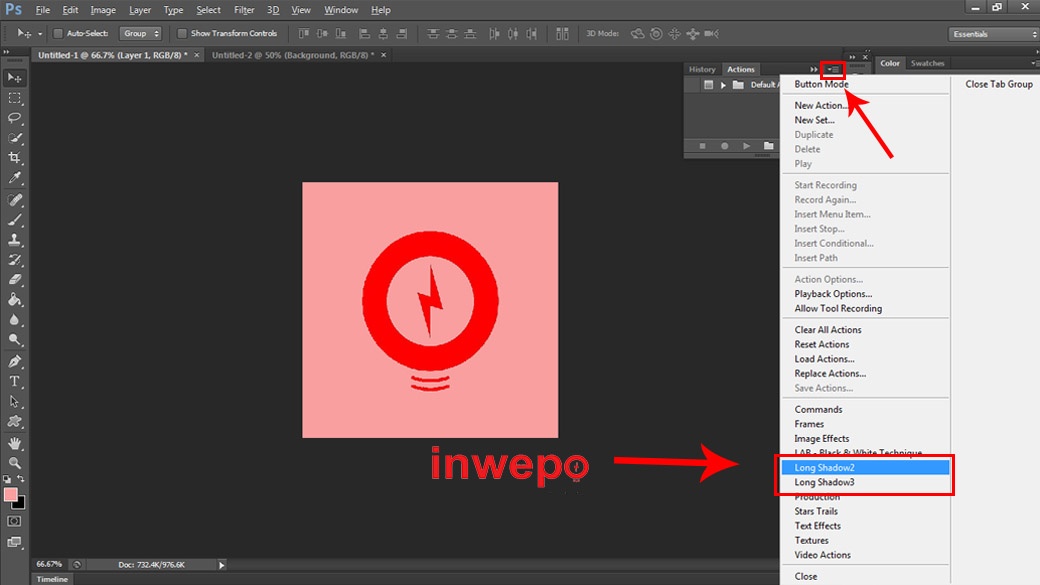This screenshot has height=585, width=1040.
Task: Select the Eyedropper tool
Action: coord(15,178)
